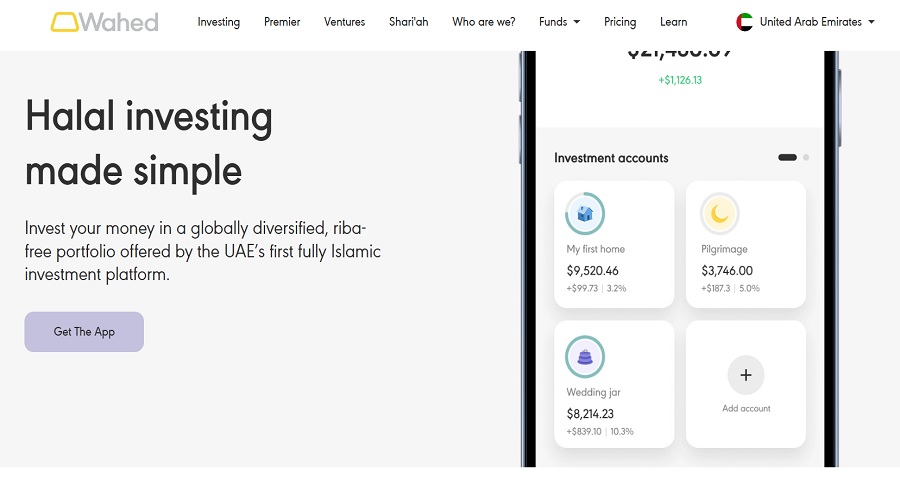Viewport: 900px width, 500px height.
Task: Open the Investing menu item
Action: 218,22
